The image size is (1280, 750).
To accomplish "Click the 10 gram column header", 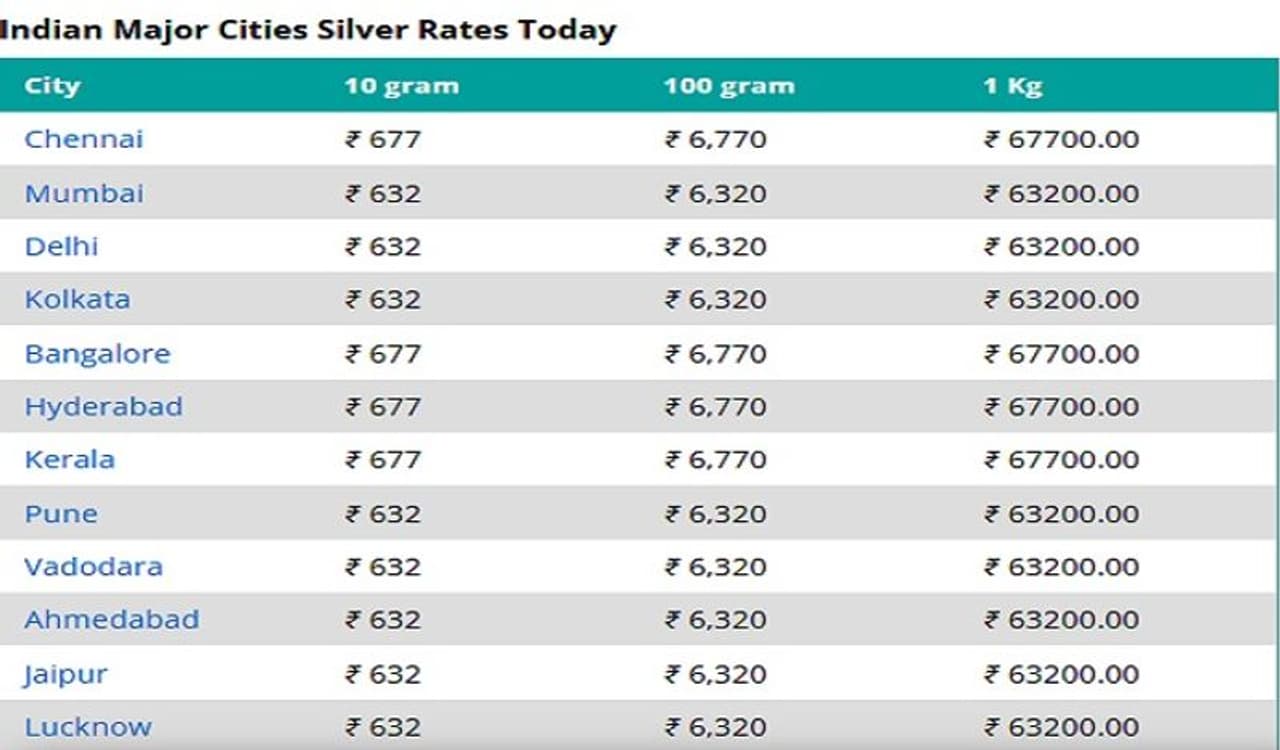I will [401, 86].
